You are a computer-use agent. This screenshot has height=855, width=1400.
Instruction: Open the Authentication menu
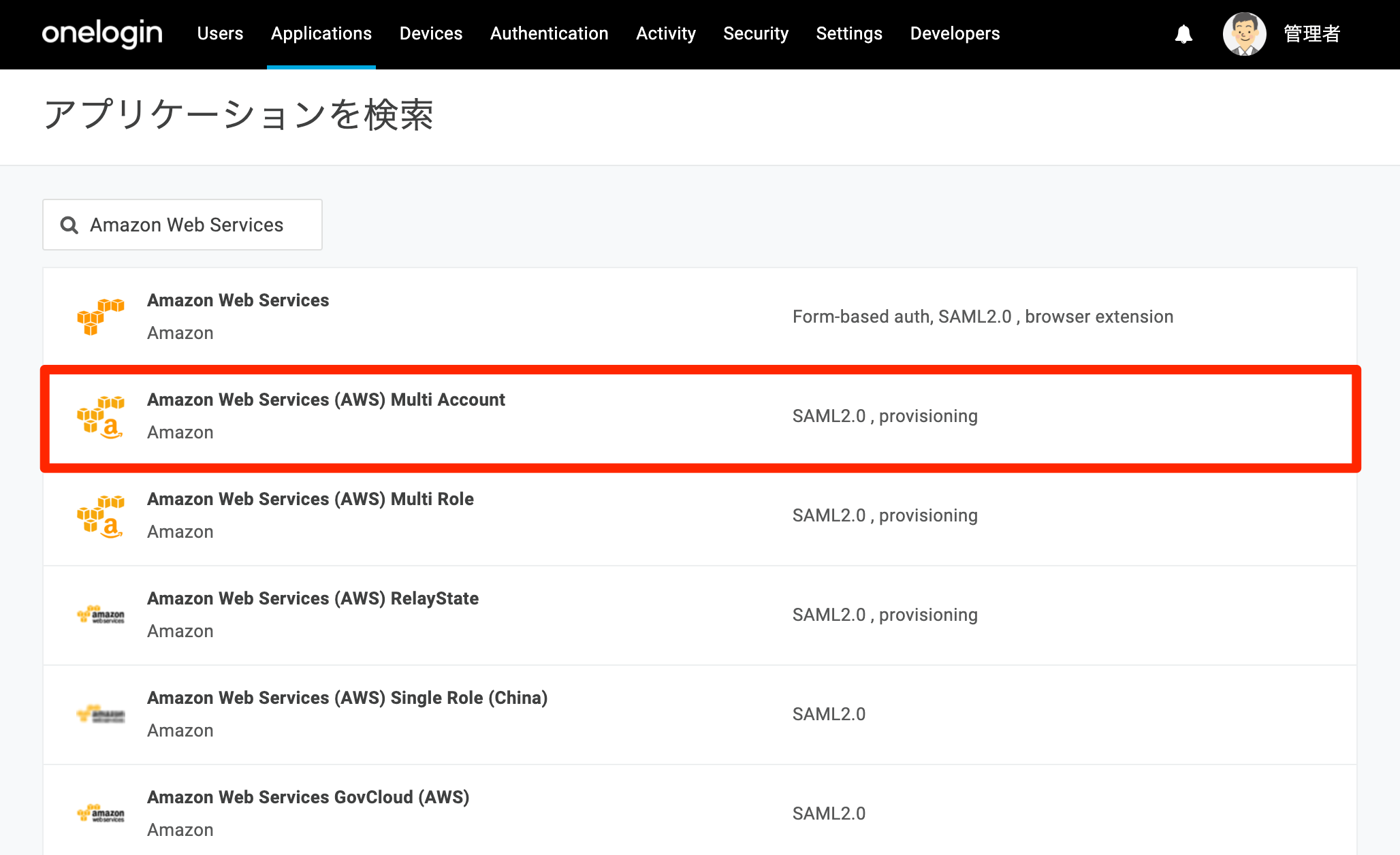click(x=550, y=33)
